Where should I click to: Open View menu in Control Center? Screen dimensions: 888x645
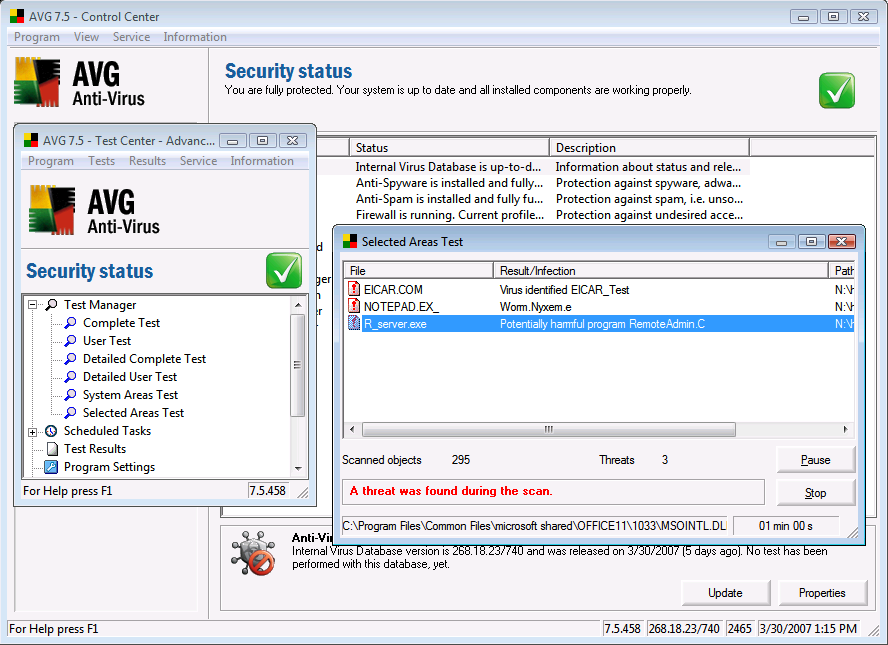pyautogui.click(x=86, y=37)
